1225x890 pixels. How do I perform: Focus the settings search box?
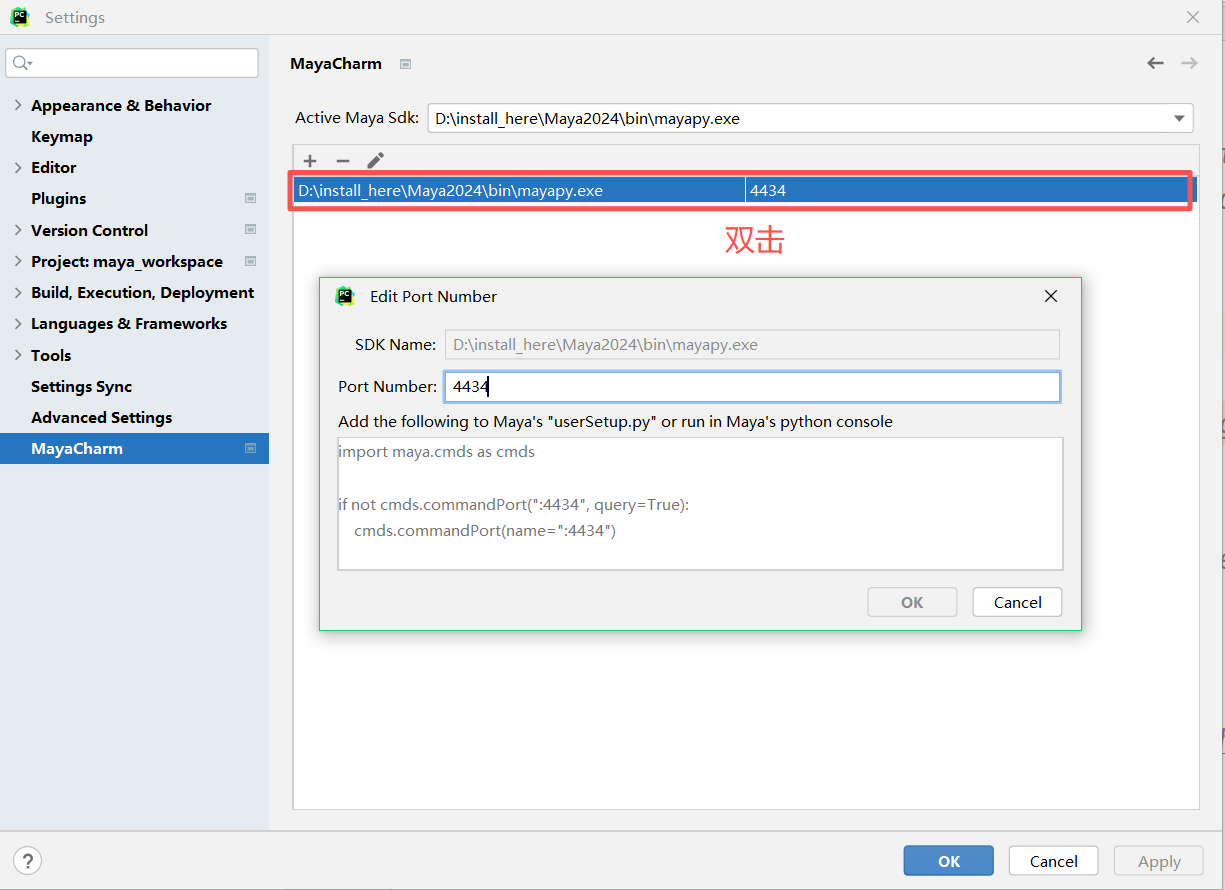click(x=132, y=63)
